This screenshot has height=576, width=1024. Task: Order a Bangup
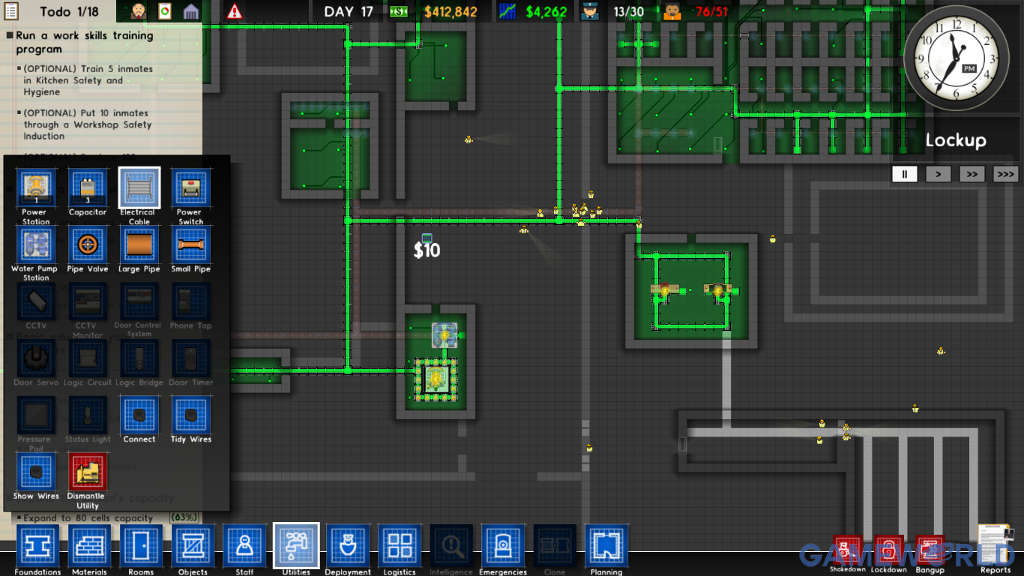pos(930,551)
